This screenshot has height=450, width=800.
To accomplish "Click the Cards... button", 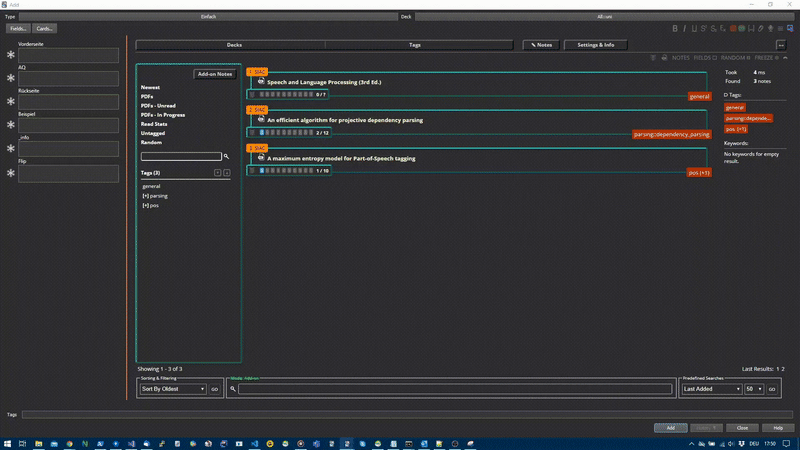I will [x=44, y=29].
